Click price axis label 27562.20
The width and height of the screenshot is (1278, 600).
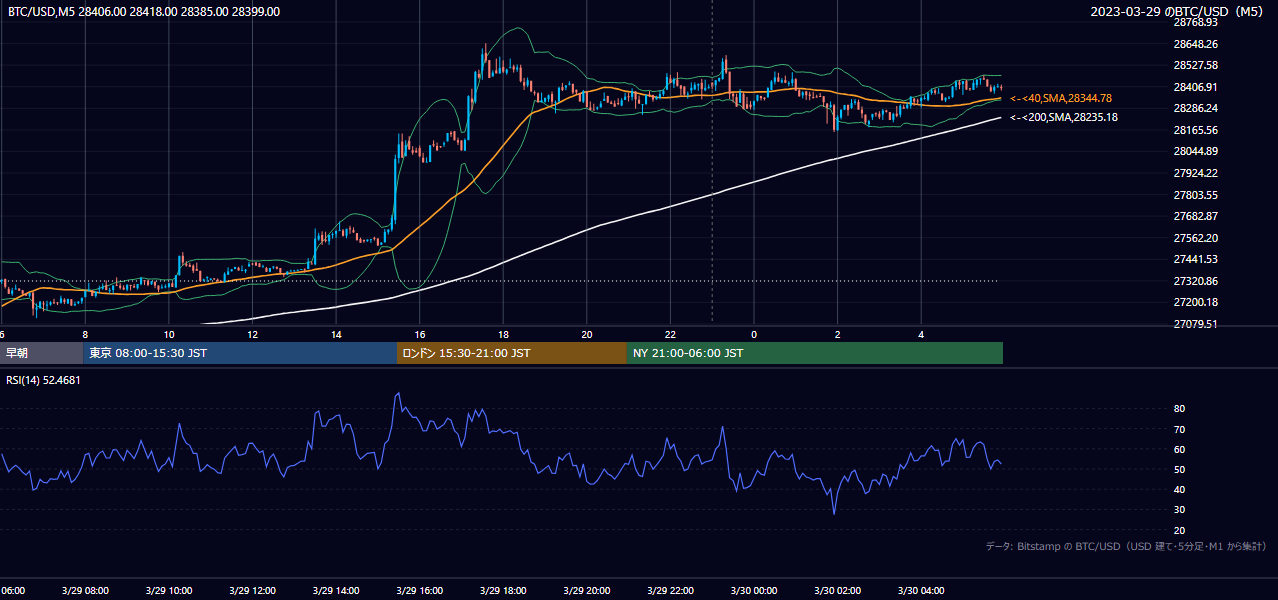[1195, 238]
